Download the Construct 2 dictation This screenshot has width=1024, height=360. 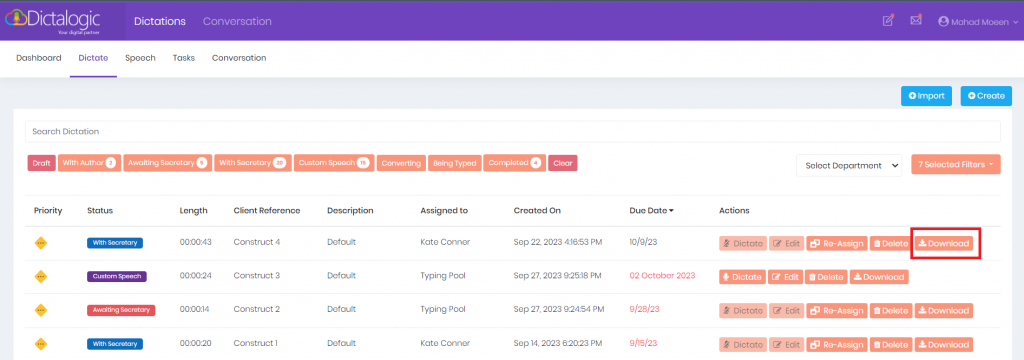coord(944,311)
